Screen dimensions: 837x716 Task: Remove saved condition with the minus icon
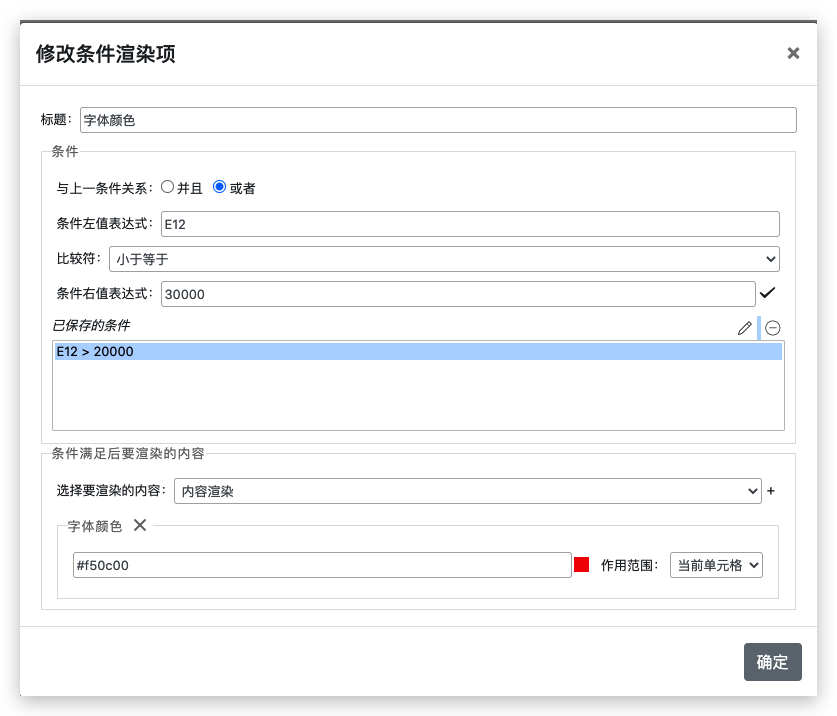coord(772,328)
